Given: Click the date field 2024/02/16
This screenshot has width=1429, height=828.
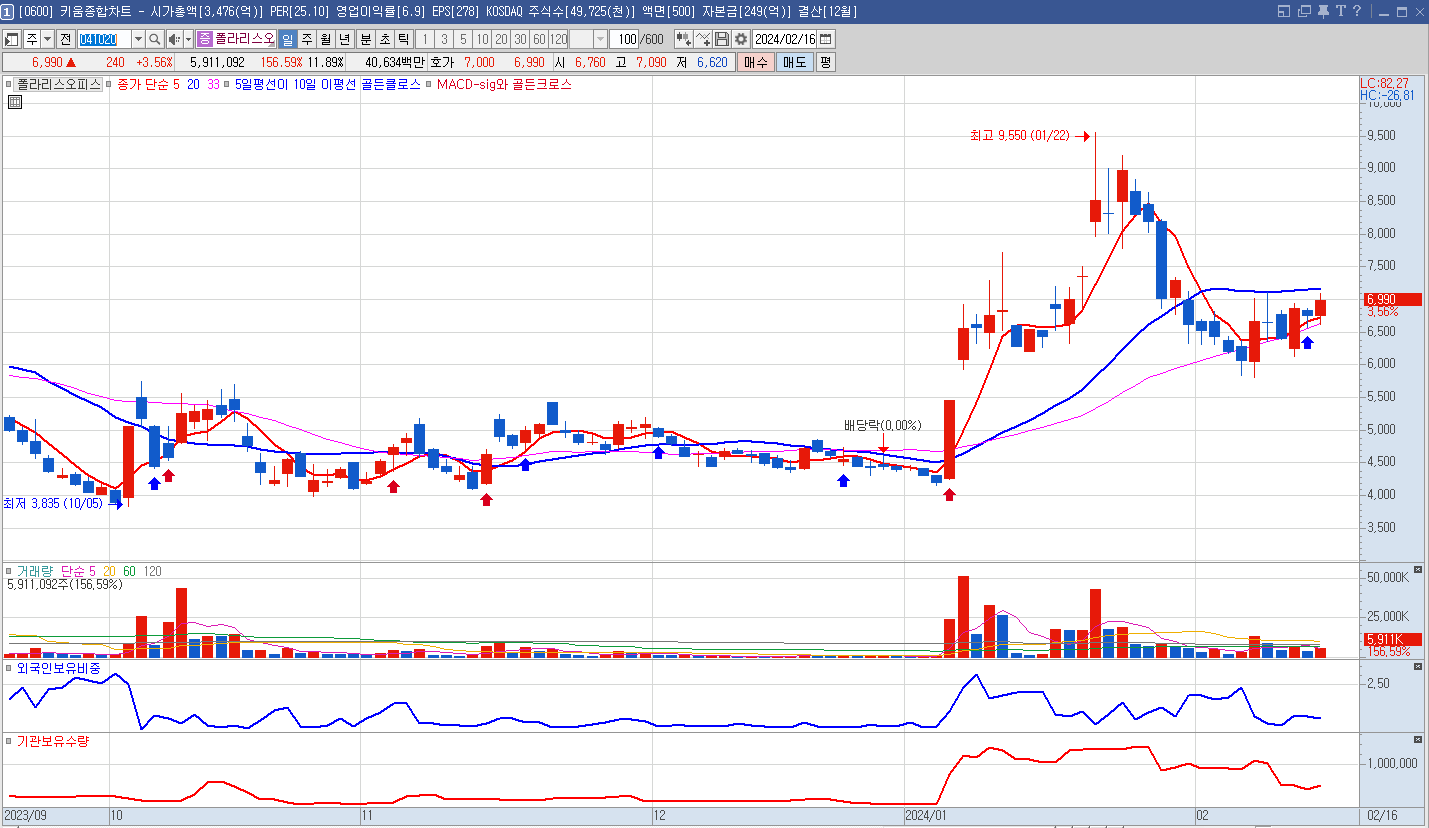Looking at the screenshot, I should pos(785,39).
